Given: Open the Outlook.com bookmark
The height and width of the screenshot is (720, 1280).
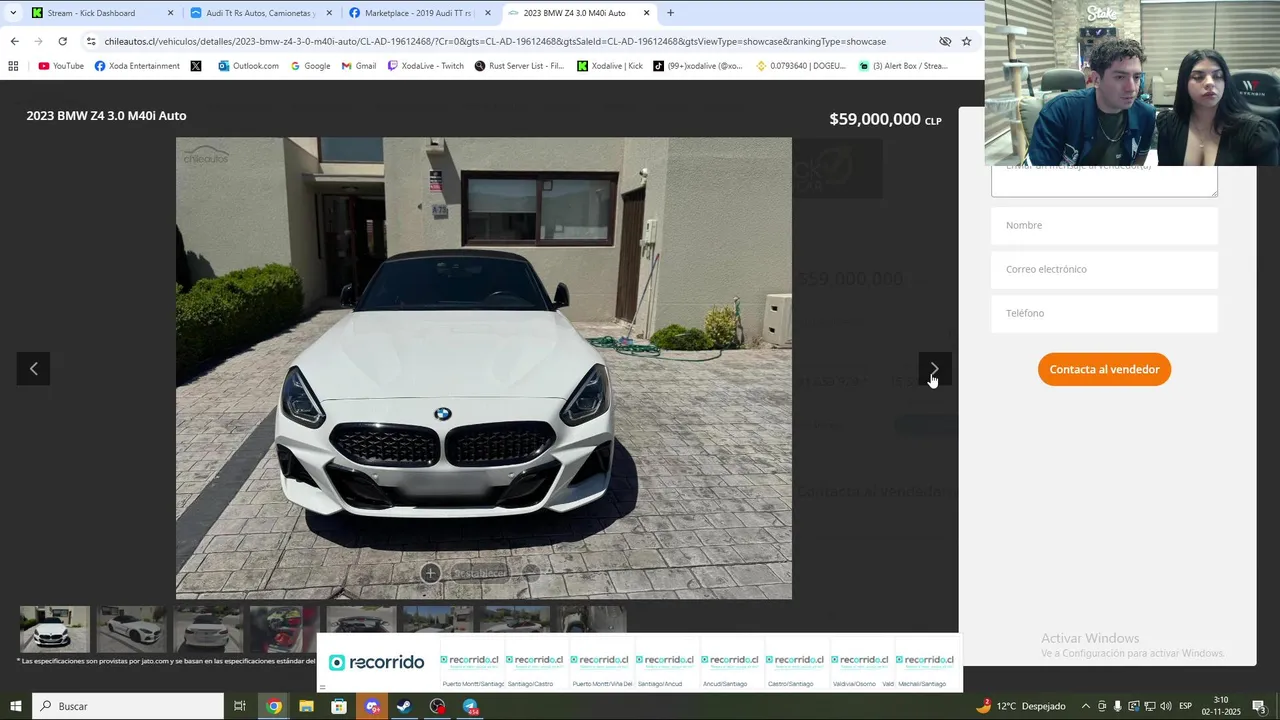Looking at the screenshot, I should 247,66.
